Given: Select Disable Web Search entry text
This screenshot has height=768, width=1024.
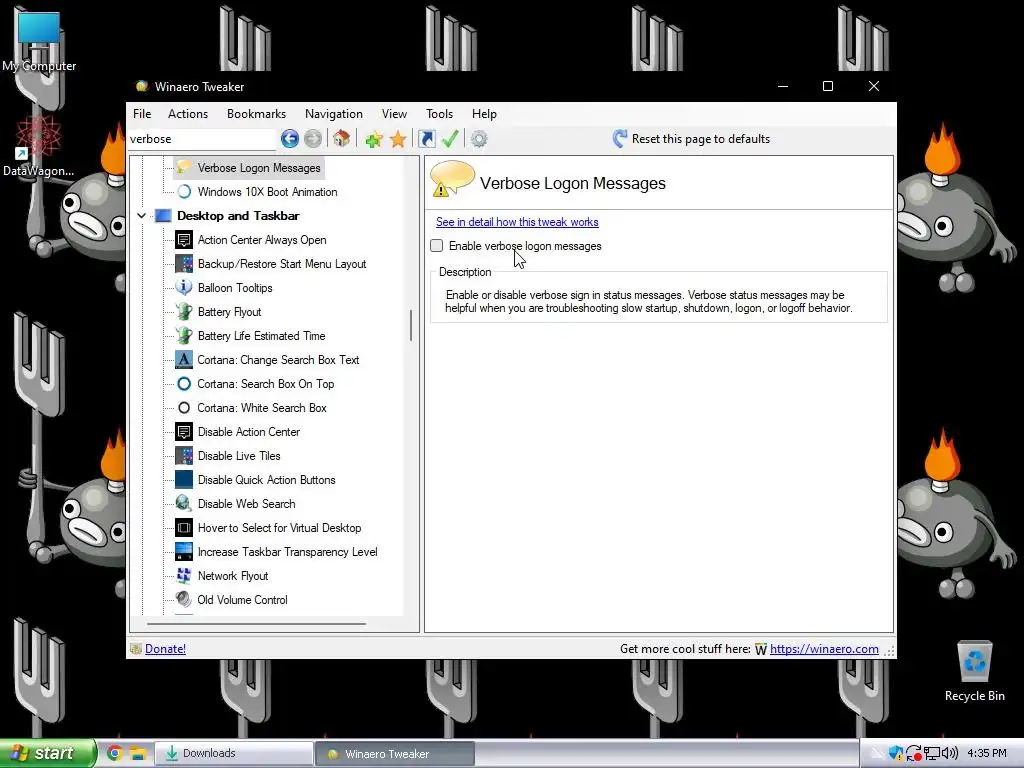Looking at the screenshot, I should [x=247, y=504].
